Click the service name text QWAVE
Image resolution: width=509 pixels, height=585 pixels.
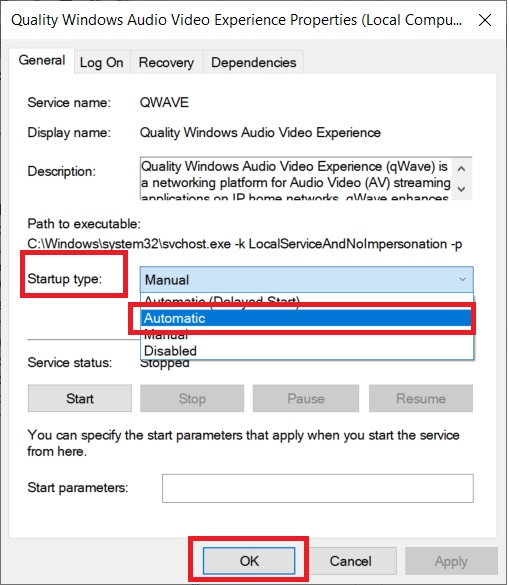click(x=164, y=103)
